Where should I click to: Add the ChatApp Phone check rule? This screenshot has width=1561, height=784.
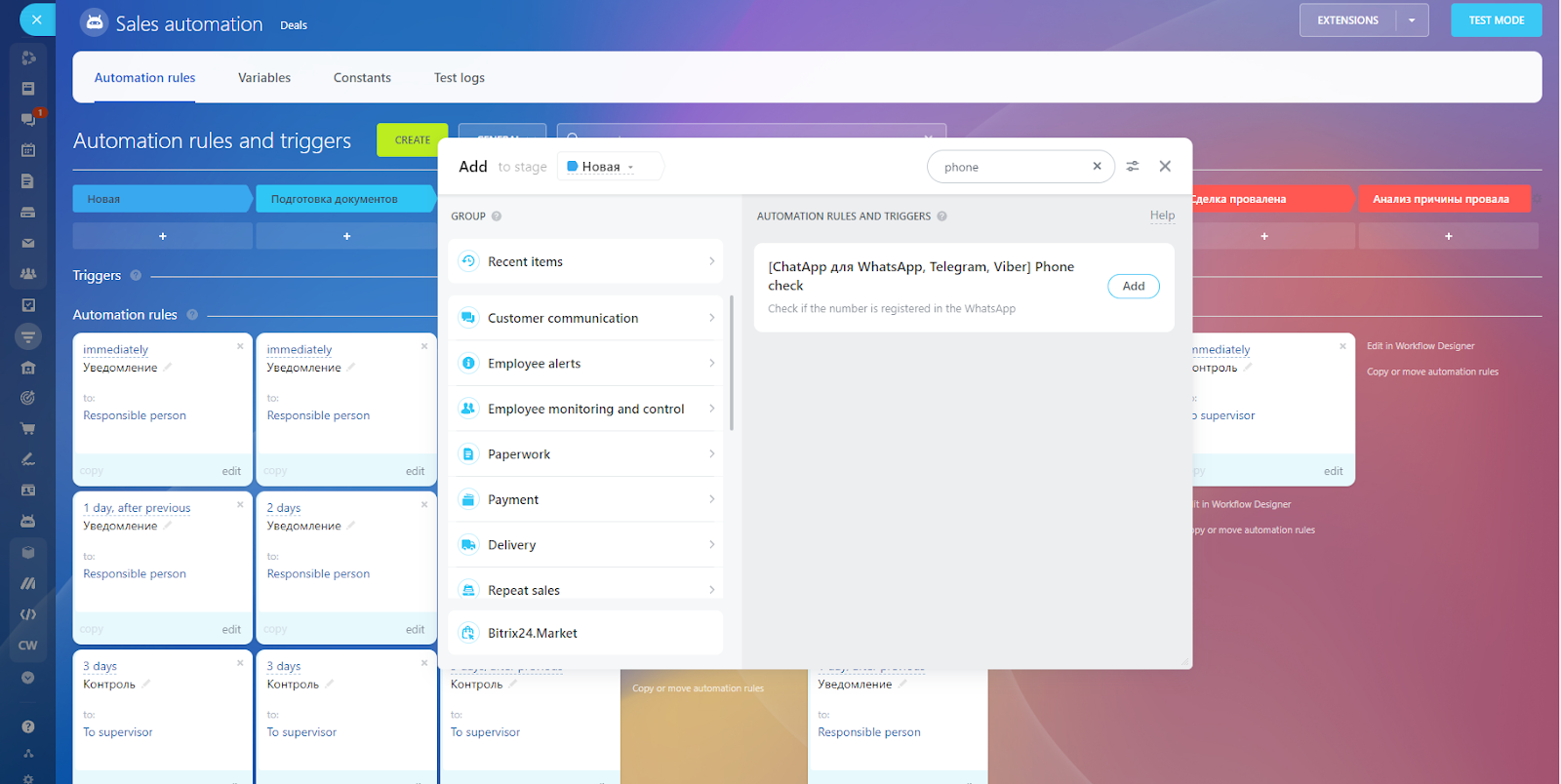(x=1133, y=287)
